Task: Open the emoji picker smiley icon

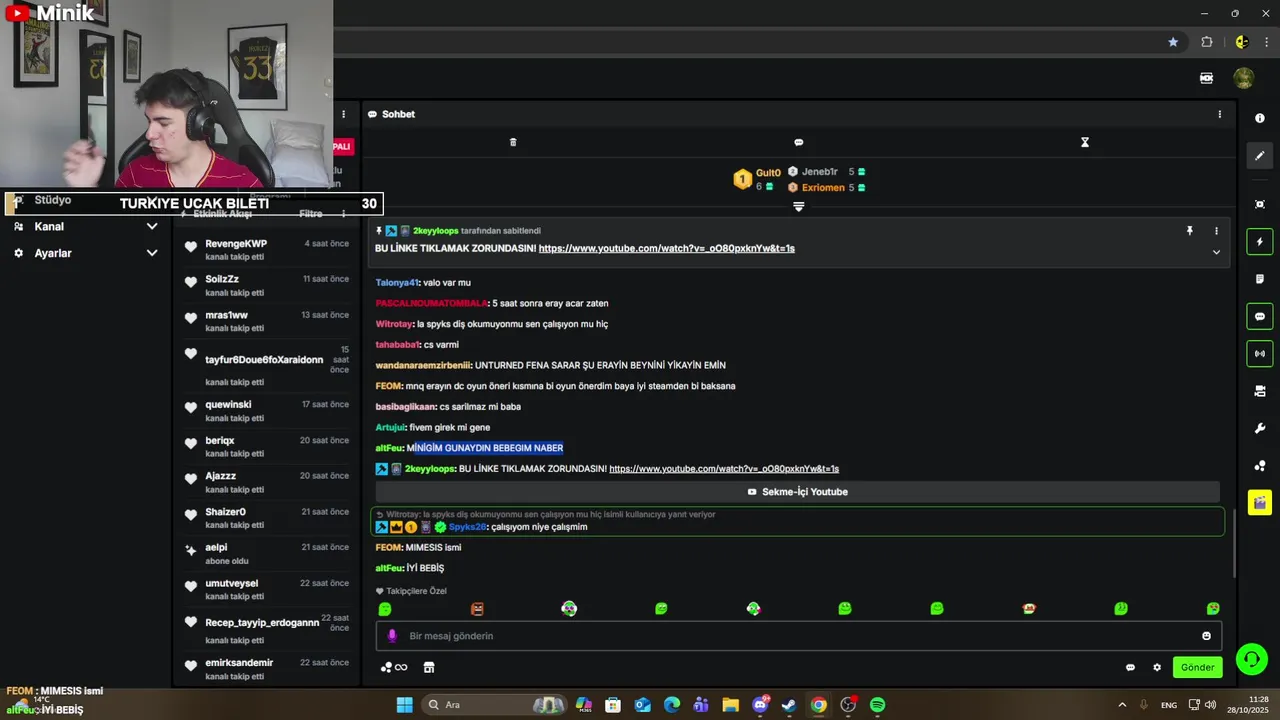Action: pyautogui.click(x=1206, y=636)
